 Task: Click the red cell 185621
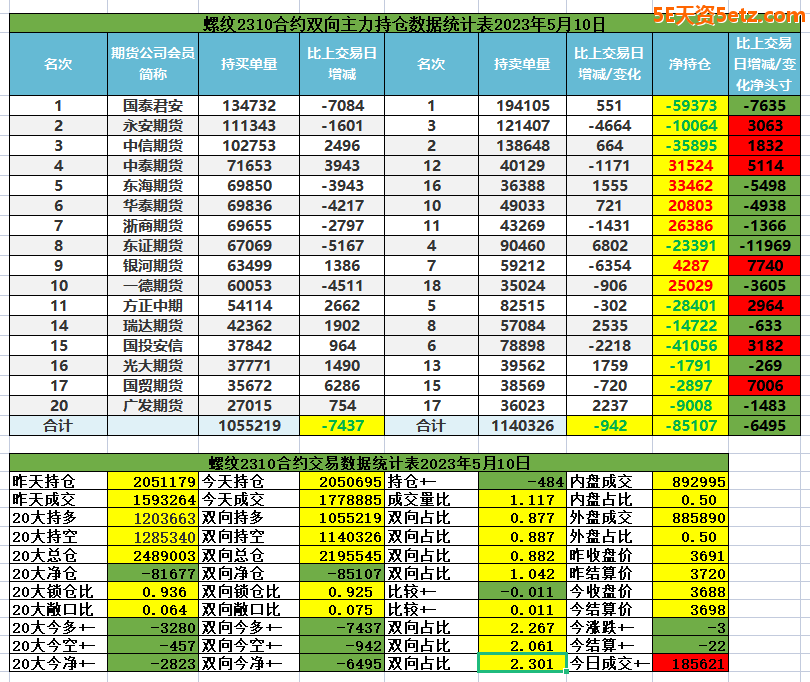(x=691, y=663)
